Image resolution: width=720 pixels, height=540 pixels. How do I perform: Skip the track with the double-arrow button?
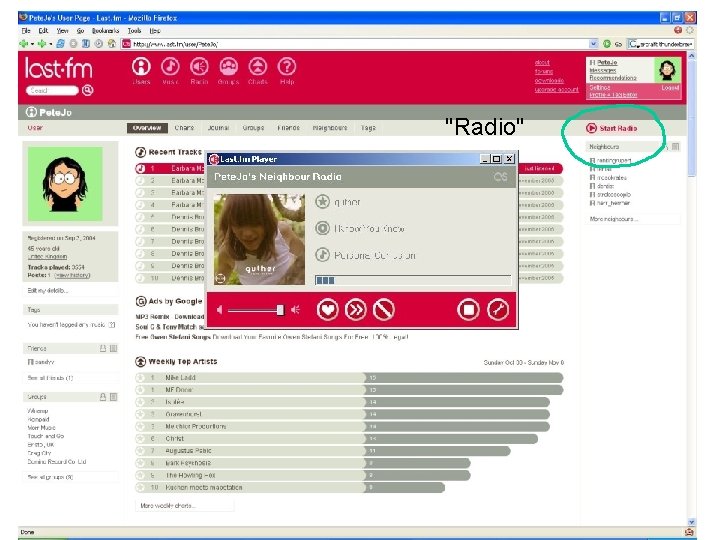coord(356,310)
